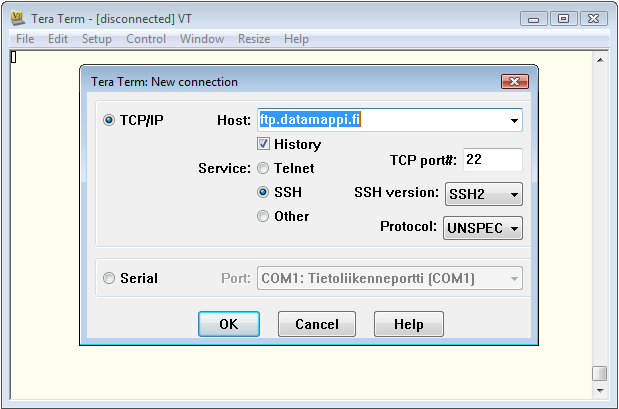Confirm the connection with OK
The image size is (619, 409).
pos(229,324)
